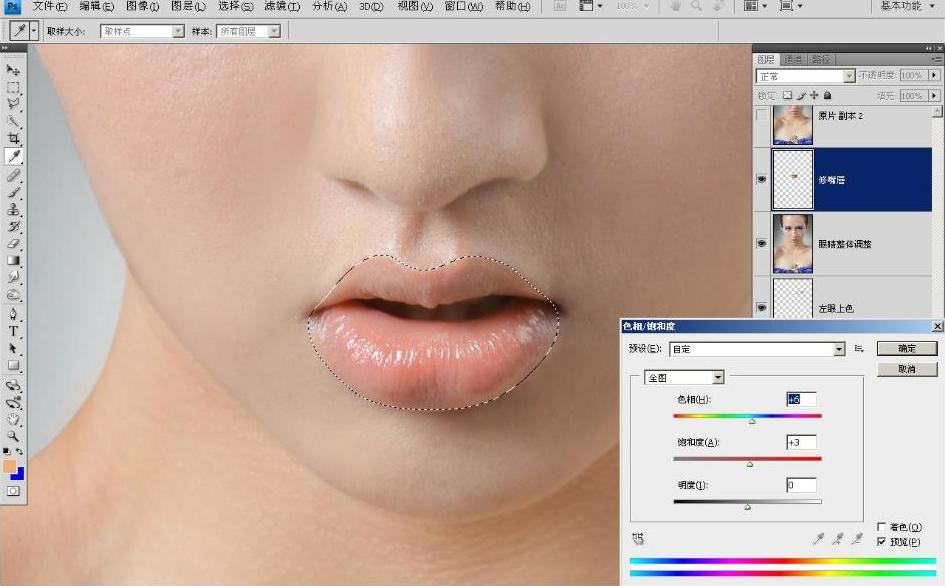The width and height of the screenshot is (945, 586).
Task: Select the Path Selection tool
Action: pyautogui.click(x=13, y=348)
